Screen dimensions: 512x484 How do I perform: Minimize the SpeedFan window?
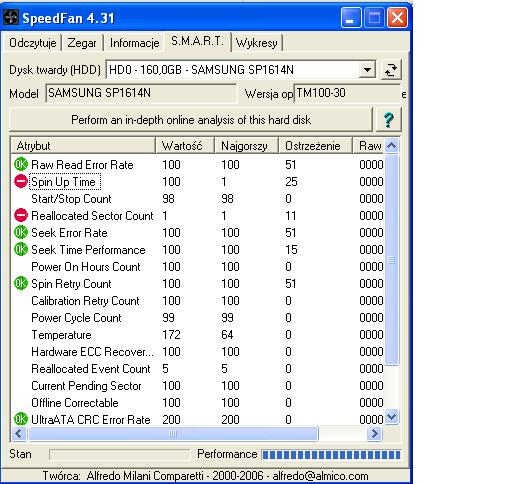click(x=350, y=17)
